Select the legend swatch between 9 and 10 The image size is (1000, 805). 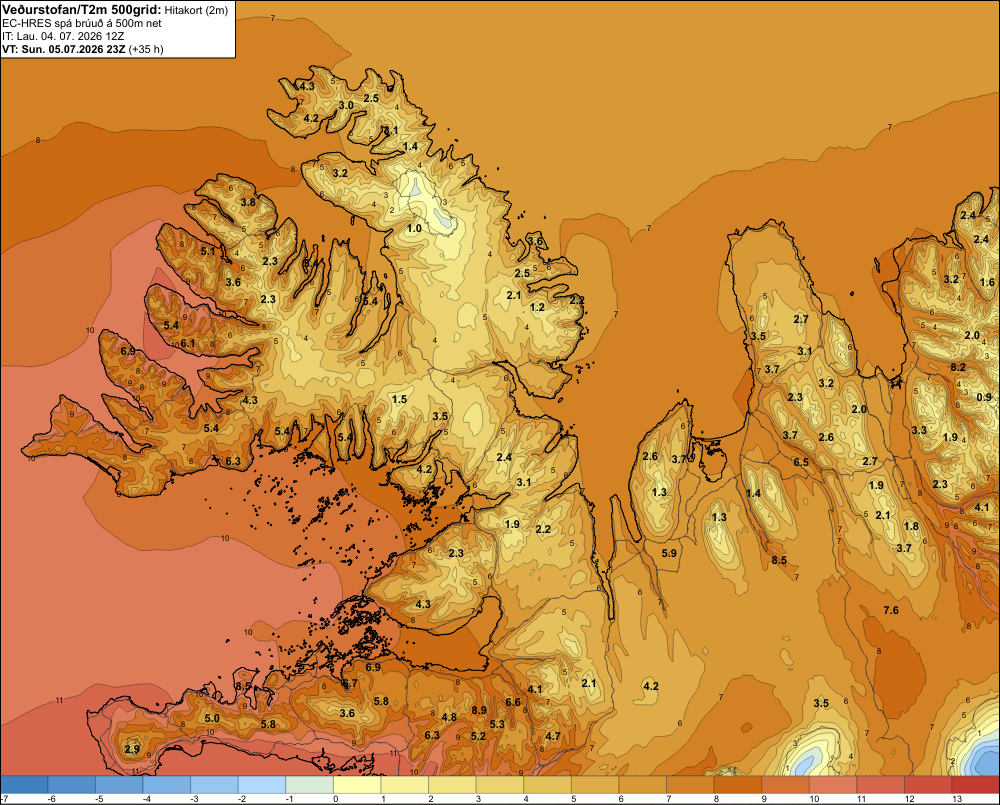[786, 785]
